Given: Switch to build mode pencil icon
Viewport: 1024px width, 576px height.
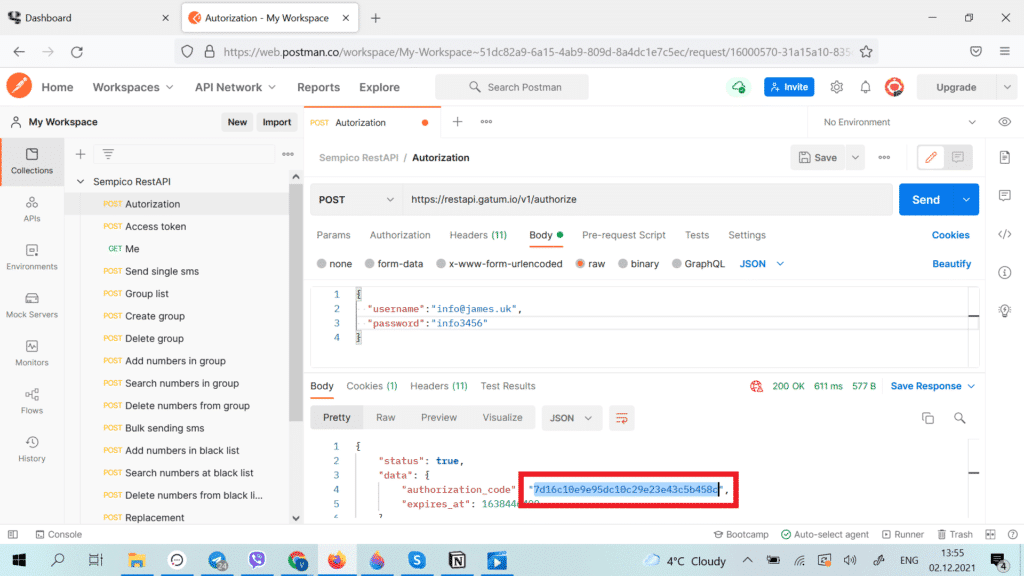Looking at the screenshot, I should [x=931, y=157].
